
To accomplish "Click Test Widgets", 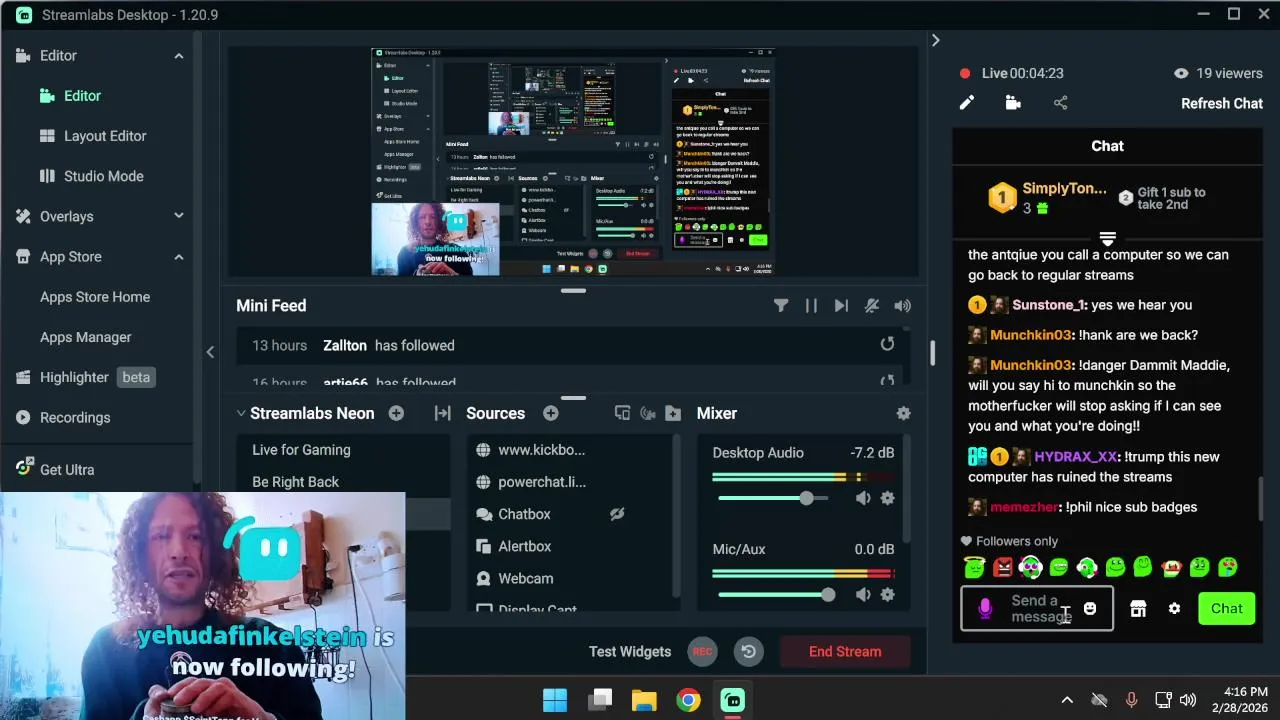I will tap(630, 652).
